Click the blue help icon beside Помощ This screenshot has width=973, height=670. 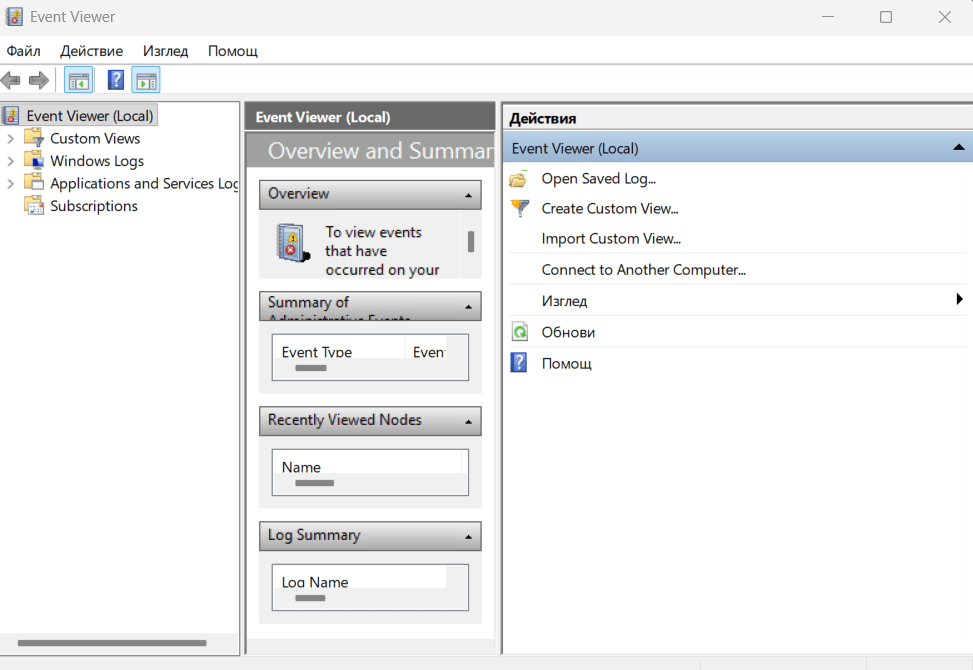point(519,362)
